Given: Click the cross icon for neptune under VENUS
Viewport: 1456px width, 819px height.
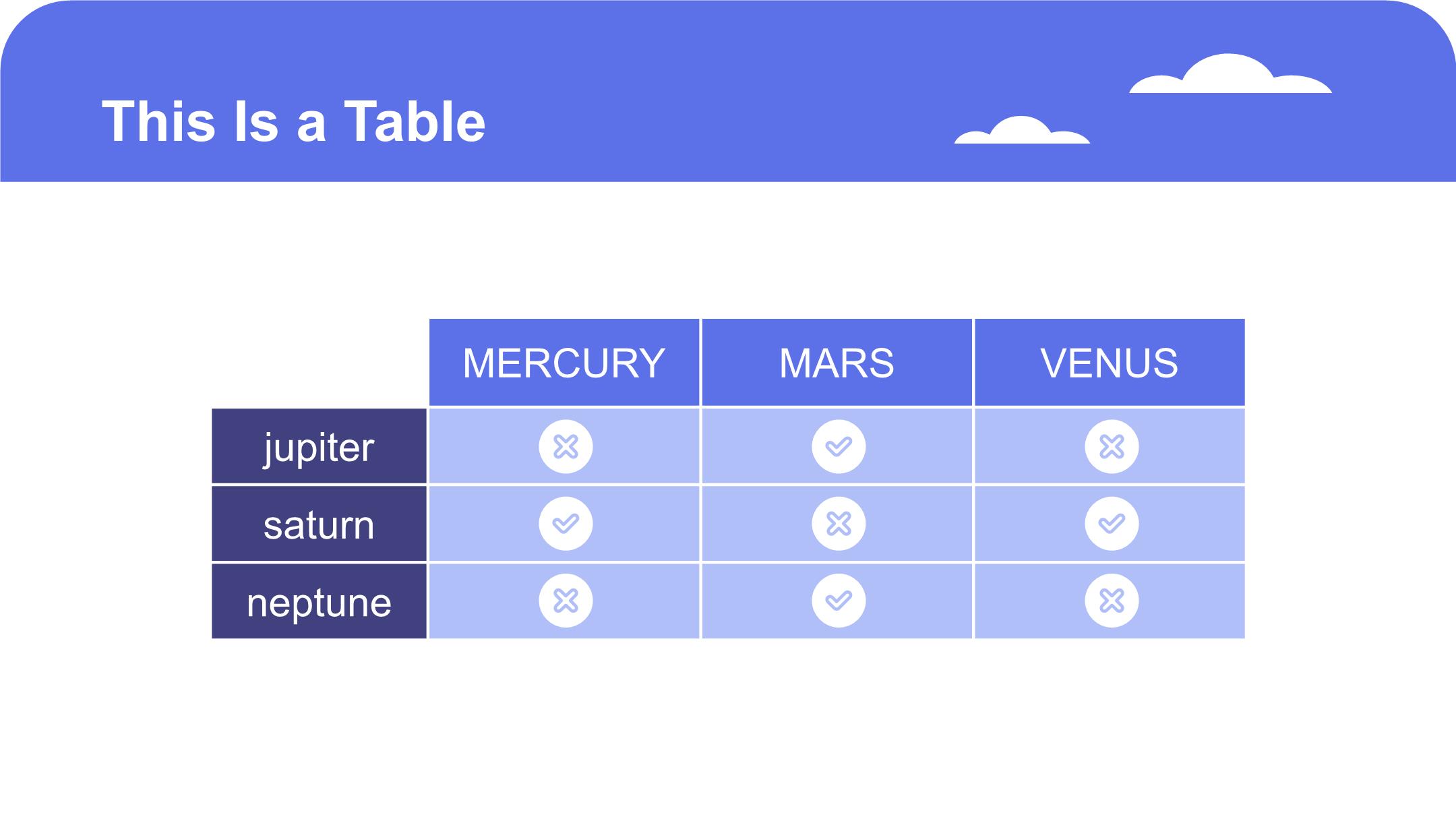Looking at the screenshot, I should tap(1112, 601).
